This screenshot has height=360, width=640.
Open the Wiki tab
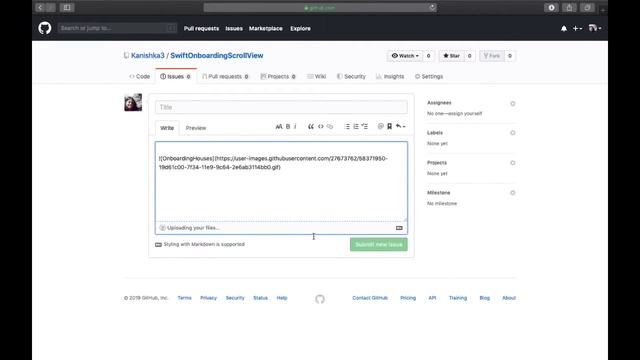click(317, 77)
